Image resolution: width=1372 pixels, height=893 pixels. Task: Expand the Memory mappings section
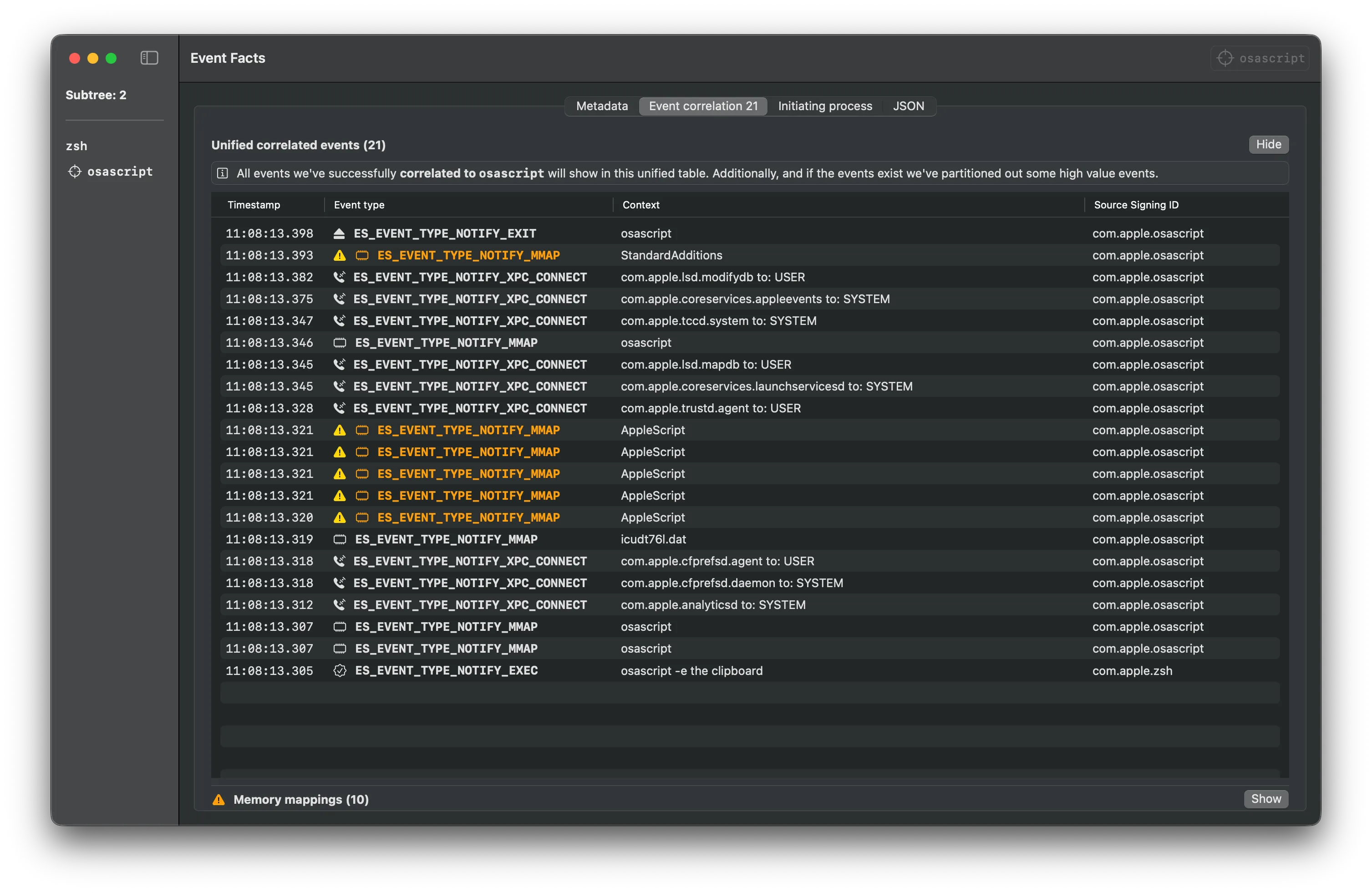pyautogui.click(x=1266, y=799)
